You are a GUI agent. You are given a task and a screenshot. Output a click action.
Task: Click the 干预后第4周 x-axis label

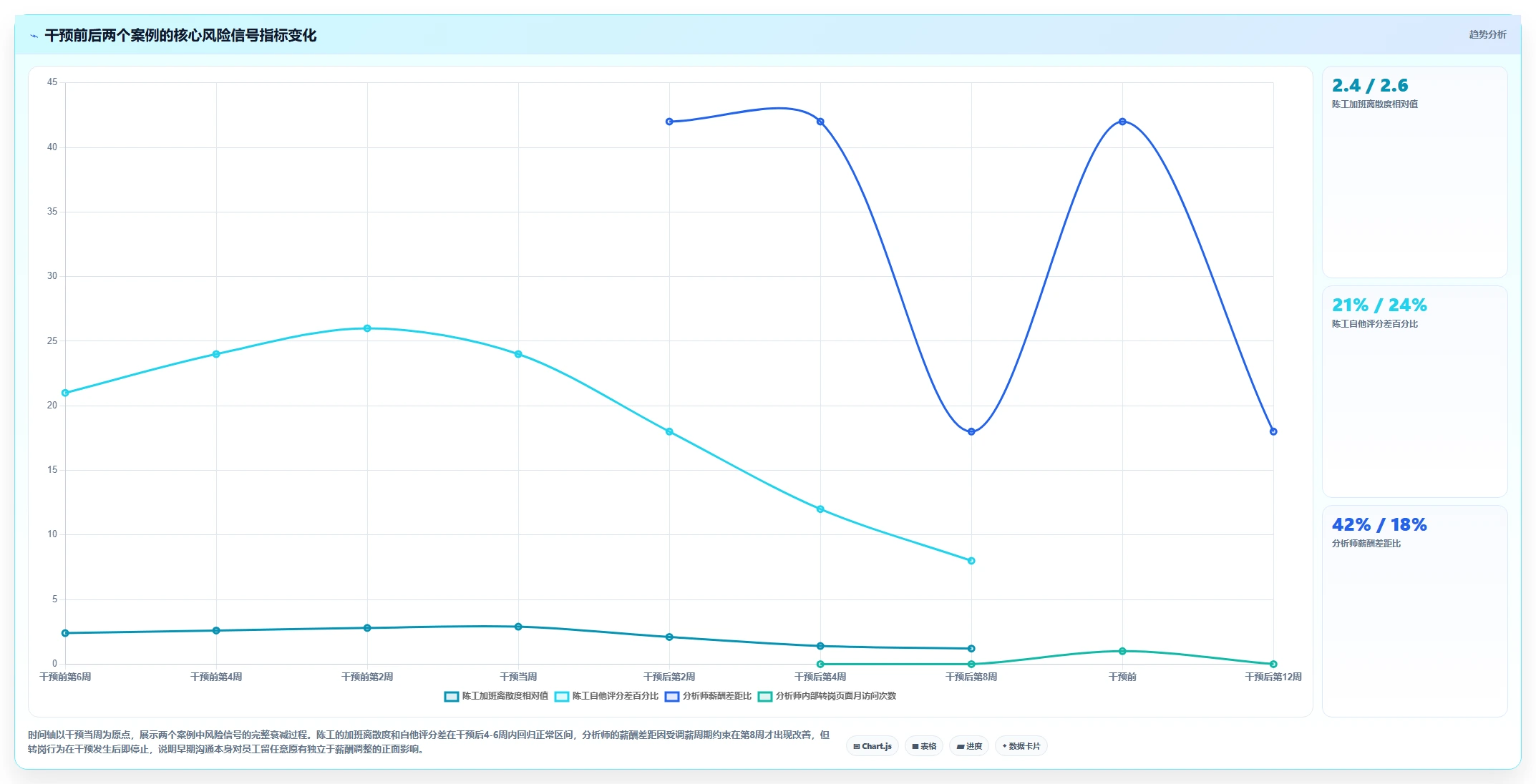click(x=820, y=677)
